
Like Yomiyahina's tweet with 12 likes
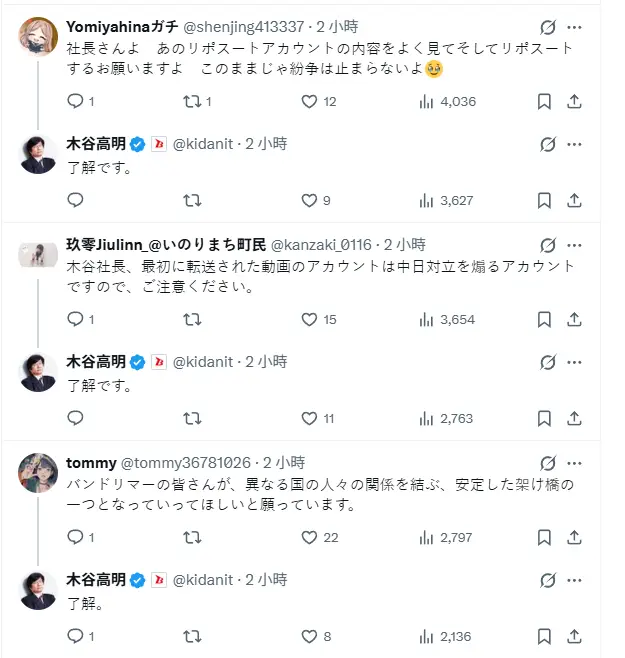click(310, 101)
